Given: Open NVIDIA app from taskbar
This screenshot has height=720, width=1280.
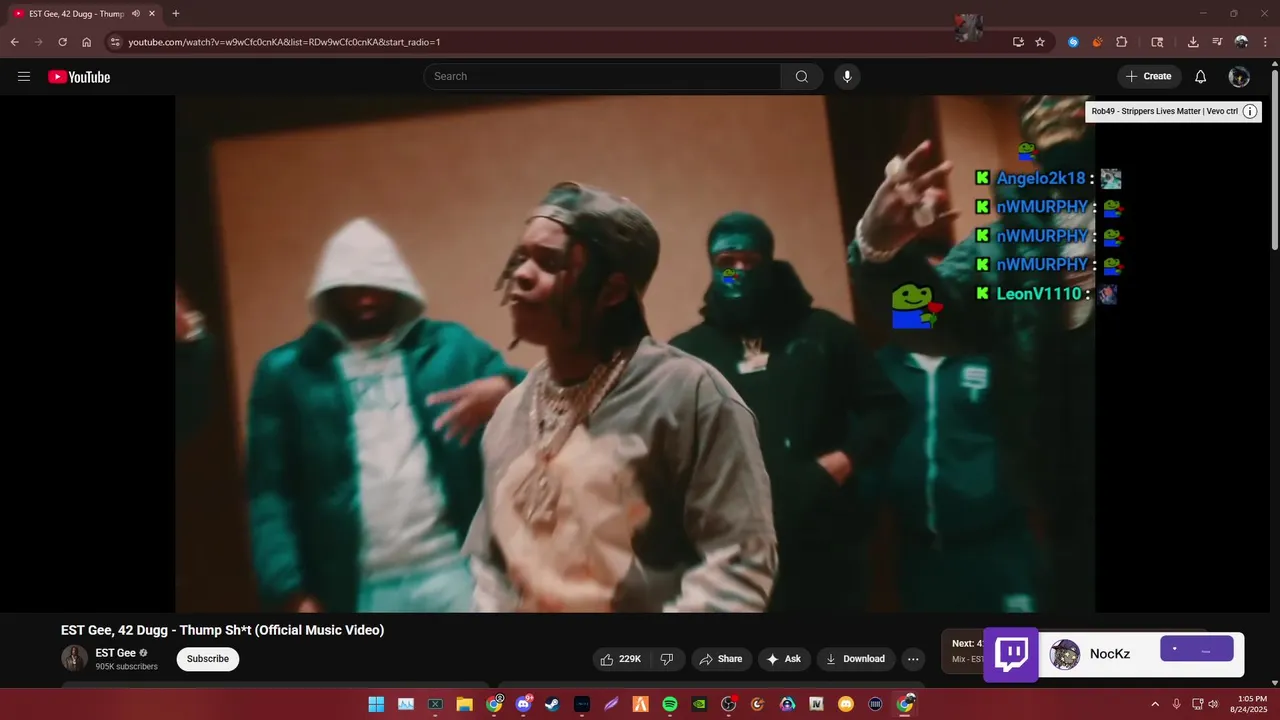Looking at the screenshot, I should (x=699, y=704).
